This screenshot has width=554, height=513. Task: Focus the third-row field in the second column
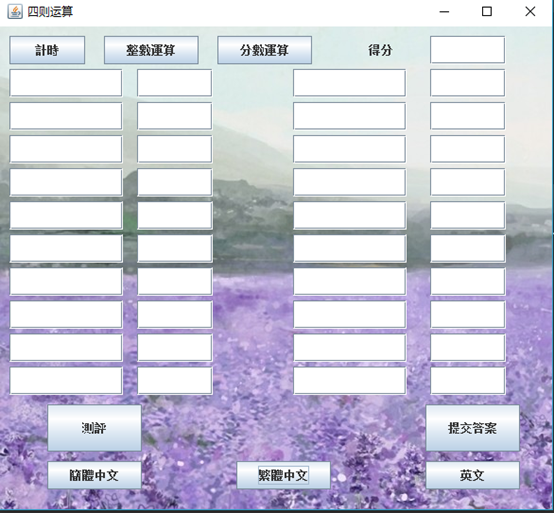click(x=175, y=149)
